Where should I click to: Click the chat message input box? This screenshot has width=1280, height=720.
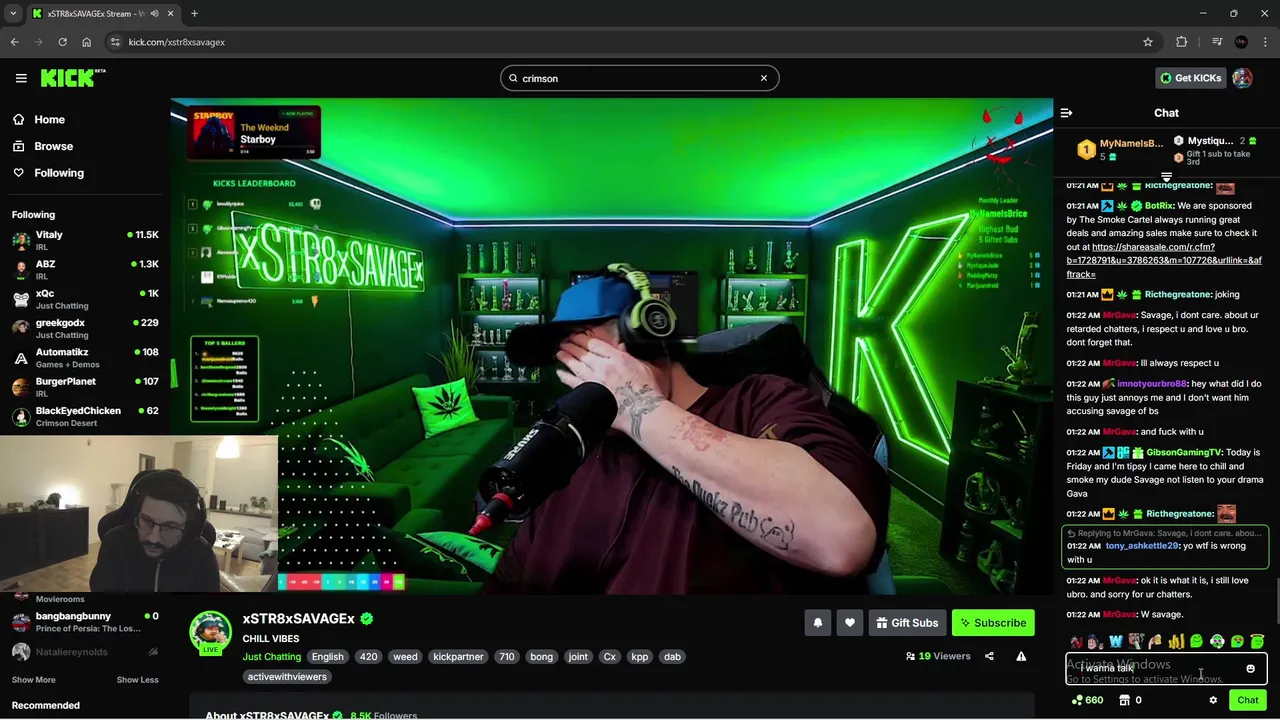(1166, 669)
